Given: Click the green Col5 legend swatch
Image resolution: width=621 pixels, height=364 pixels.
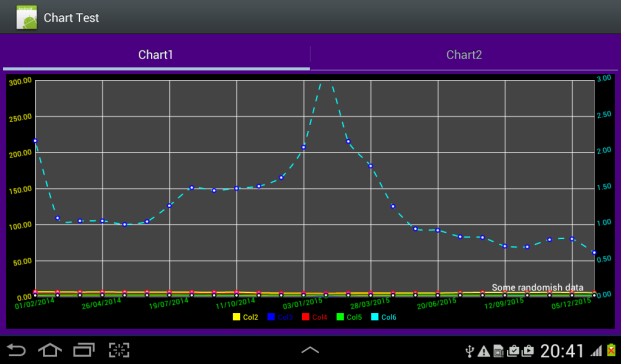Looking at the screenshot, I should coord(340,317).
